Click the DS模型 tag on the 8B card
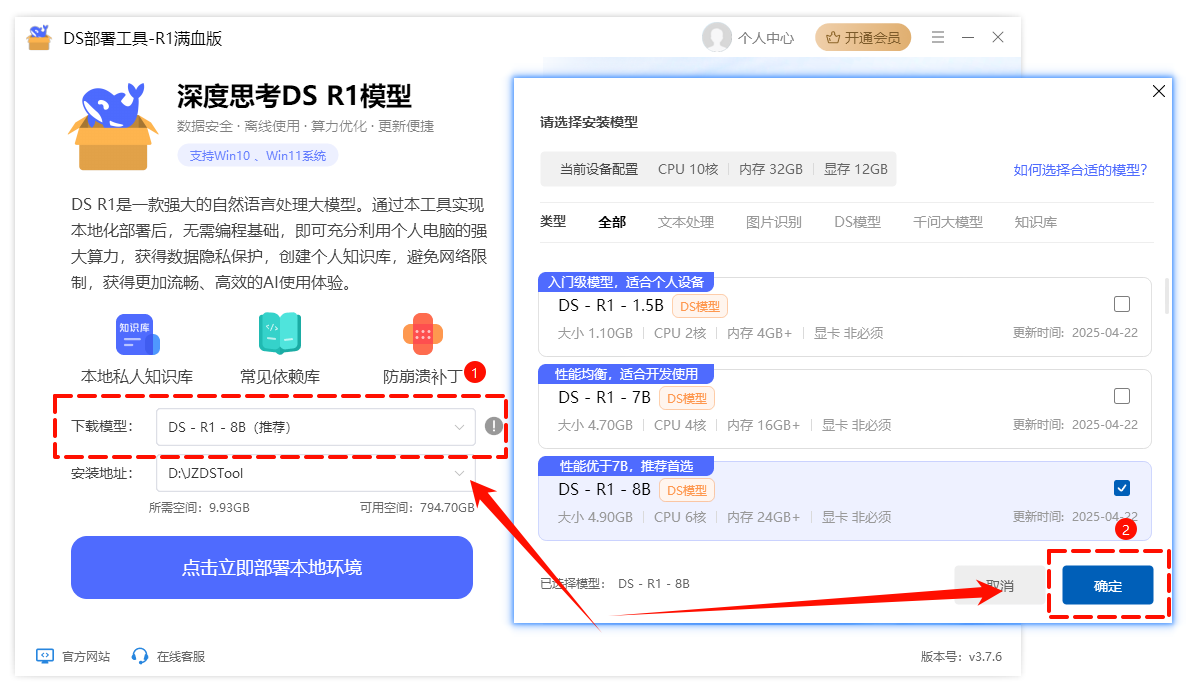Image resolution: width=1189 pixels, height=690 pixels. pyautogui.click(x=686, y=491)
